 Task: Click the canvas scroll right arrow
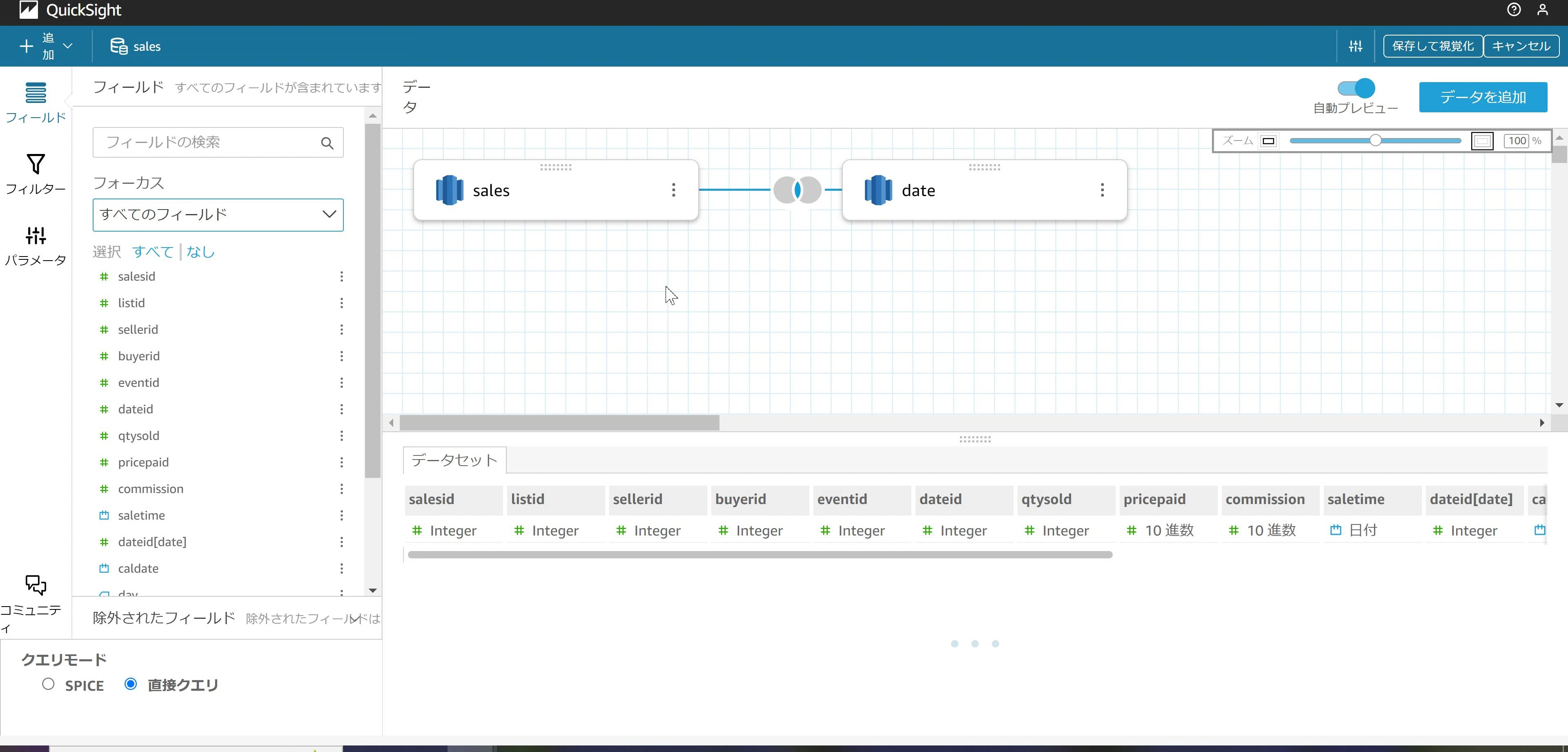[x=1542, y=423]
